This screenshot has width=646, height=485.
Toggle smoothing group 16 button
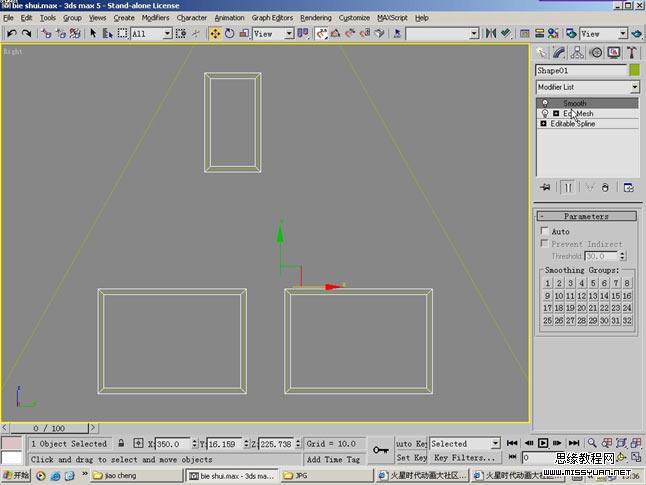point(627,296)
